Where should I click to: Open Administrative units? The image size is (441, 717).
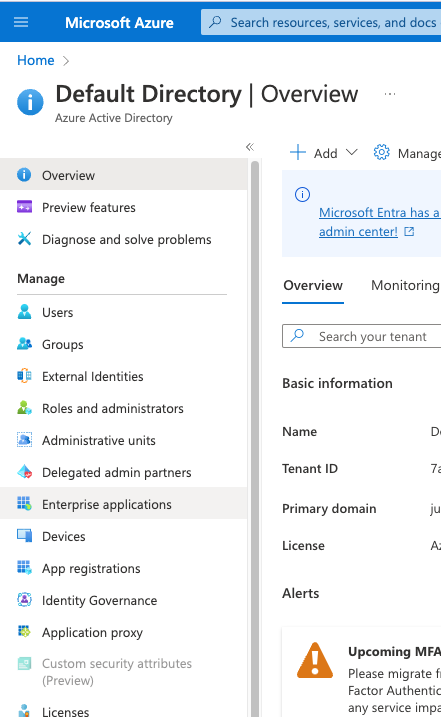[x=124, y=440]
